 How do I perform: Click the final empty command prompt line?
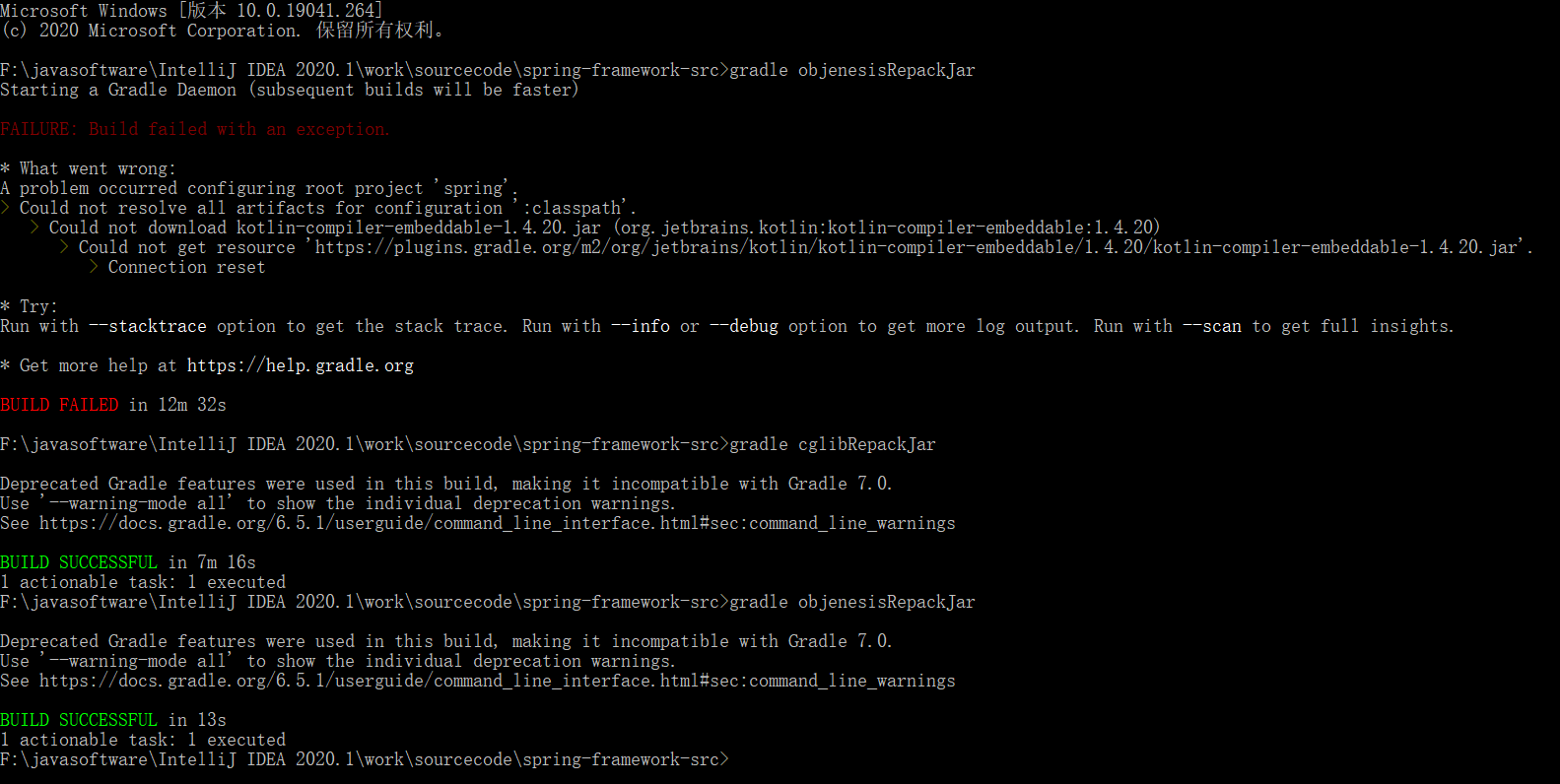click(365, 759)
